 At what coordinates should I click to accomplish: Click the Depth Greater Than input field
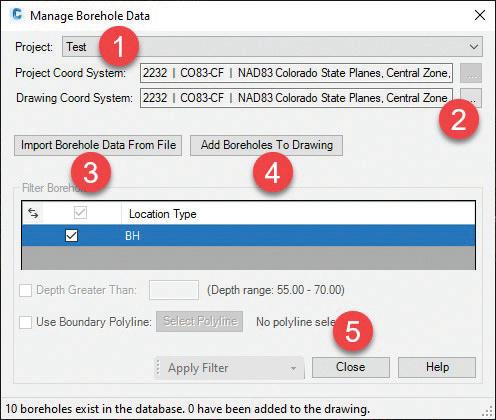click(x=174, y=290)
